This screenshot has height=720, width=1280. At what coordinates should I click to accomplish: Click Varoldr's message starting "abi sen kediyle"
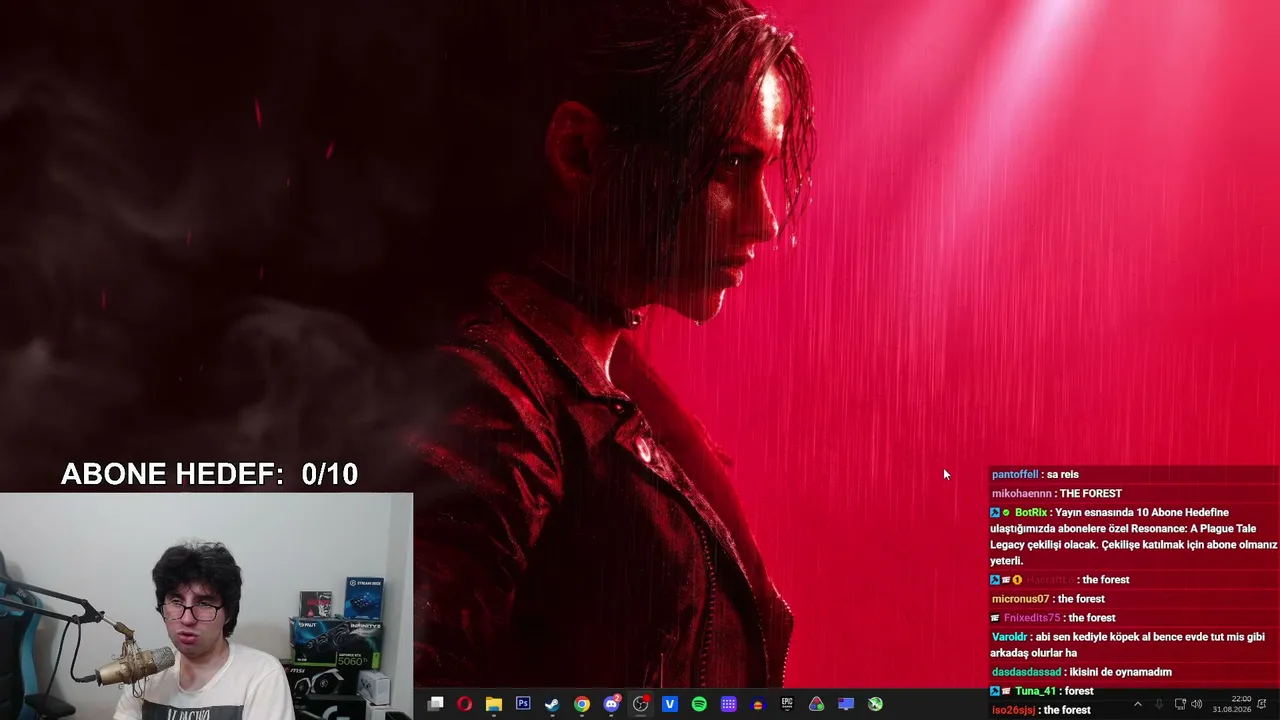1128,645
